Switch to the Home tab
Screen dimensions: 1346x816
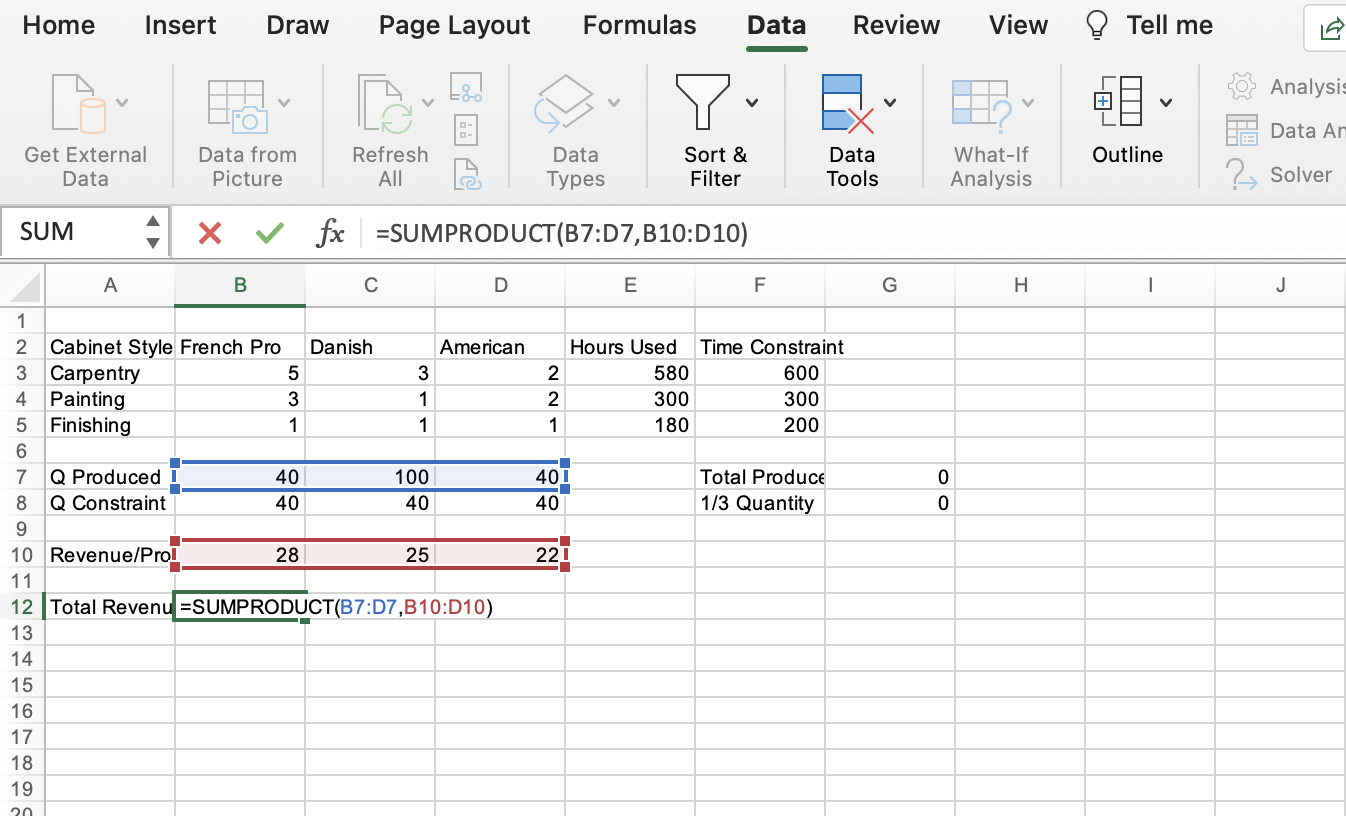click(x=59, y=25)
